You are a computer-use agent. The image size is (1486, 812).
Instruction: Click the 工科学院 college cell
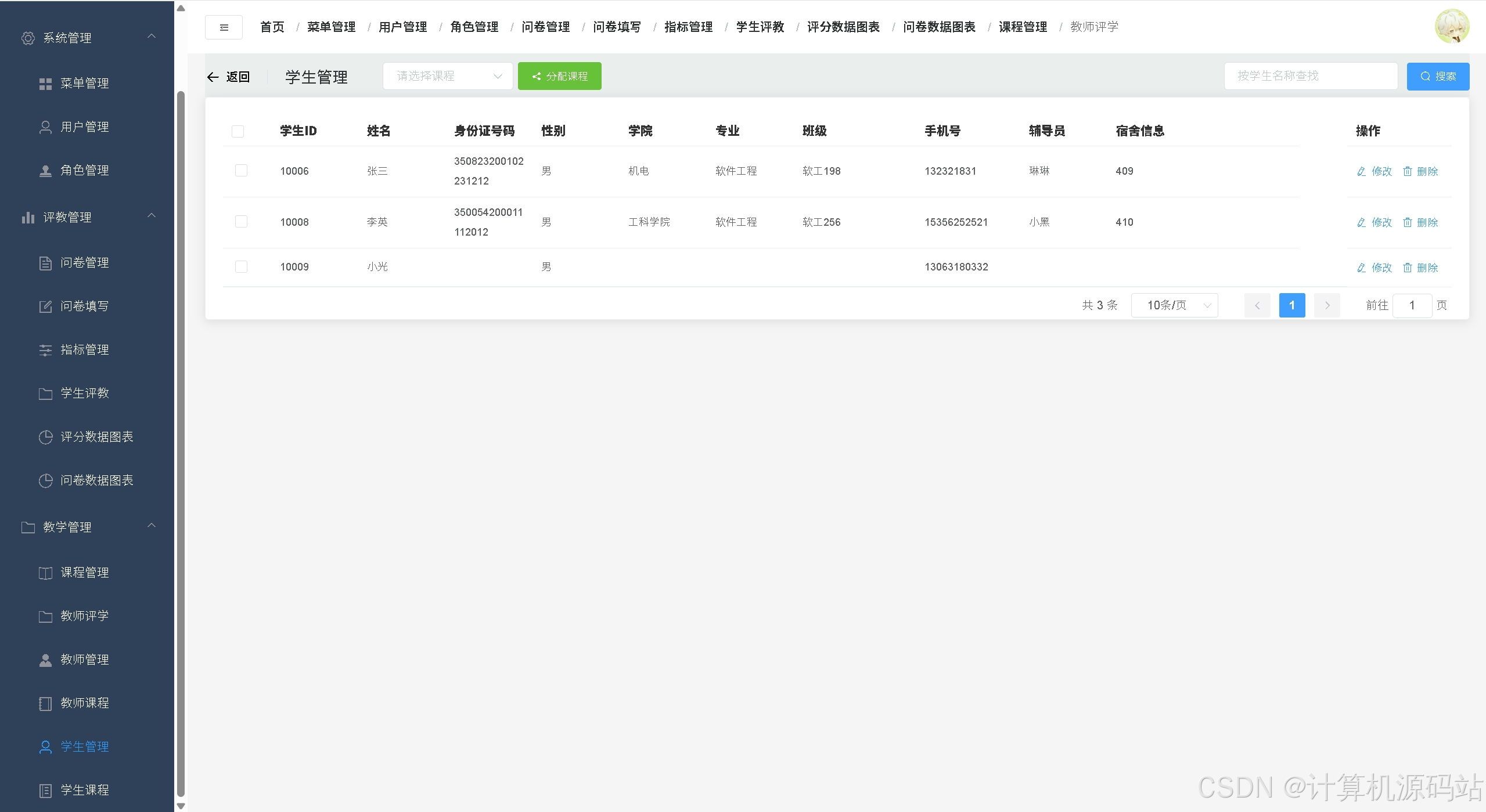[649, 222]
